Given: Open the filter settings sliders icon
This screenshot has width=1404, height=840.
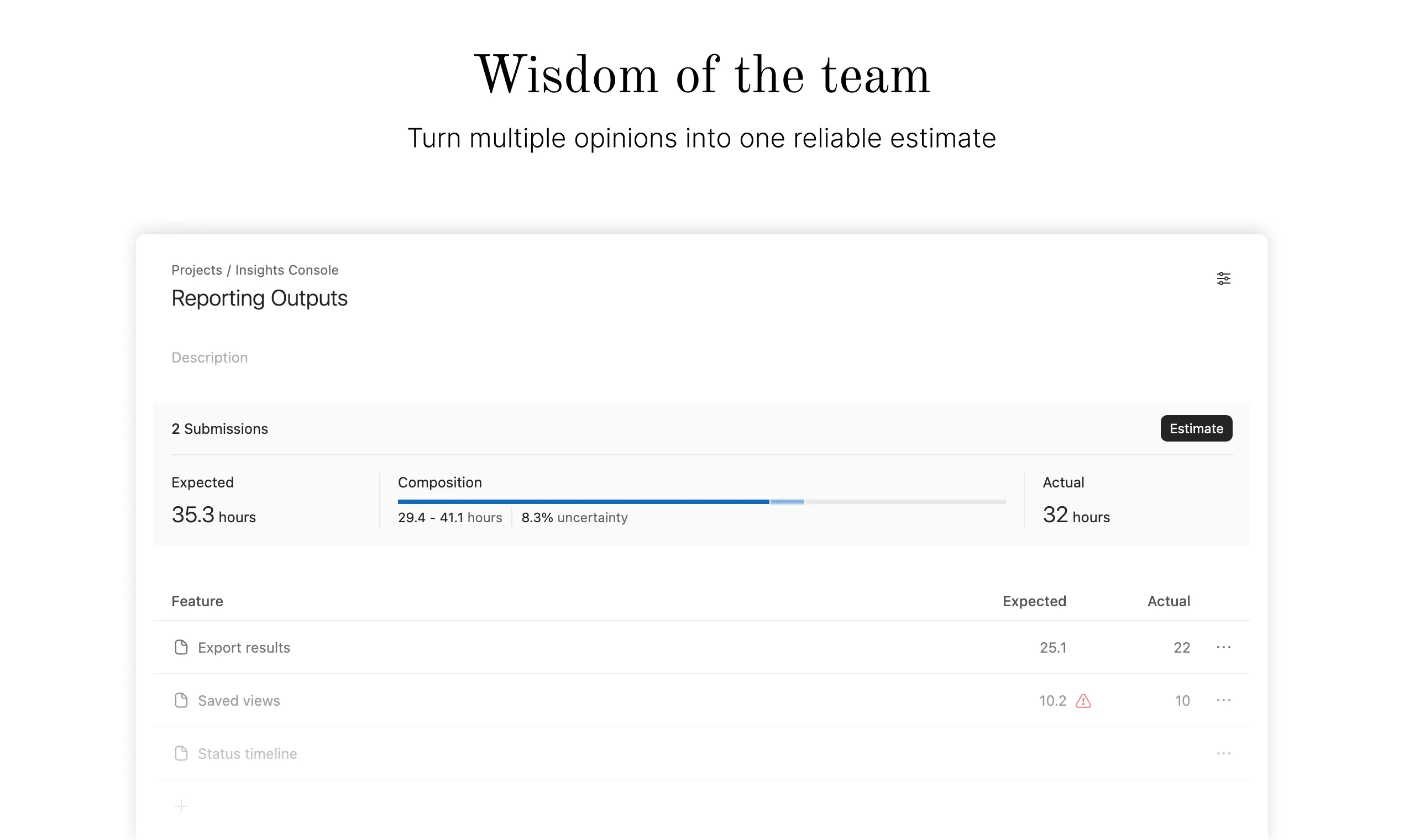Looking at the screenshot, I should pyautogui.click(x=1223, y=279).
